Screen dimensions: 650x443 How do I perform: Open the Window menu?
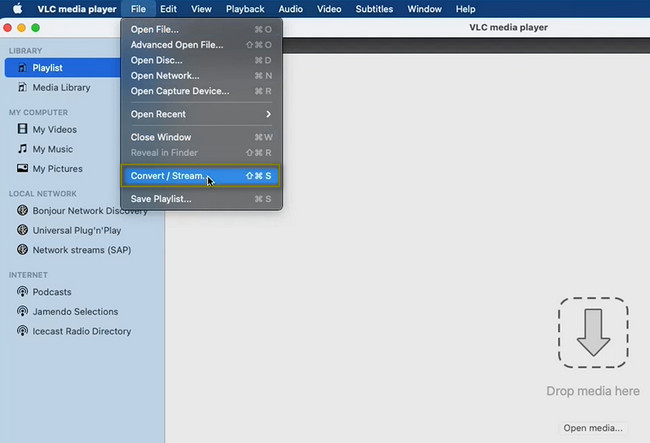[x=424, y=9]
